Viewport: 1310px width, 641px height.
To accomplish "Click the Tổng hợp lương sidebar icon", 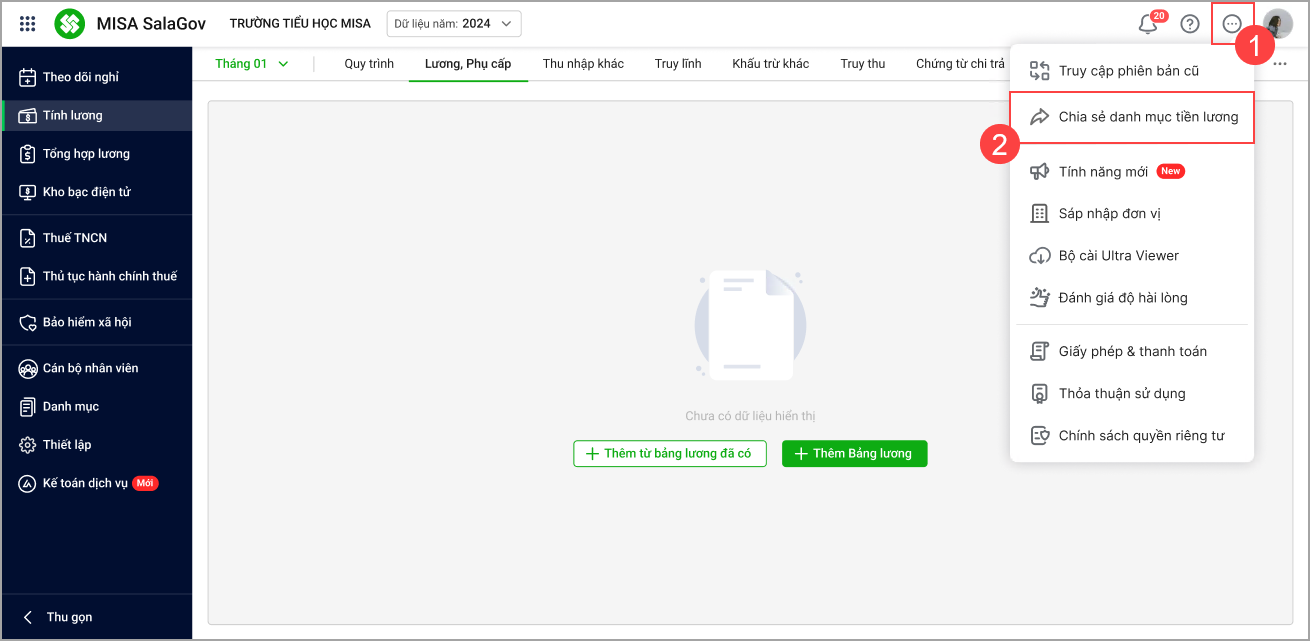I will pyautogui.click(x=28, y=154).
